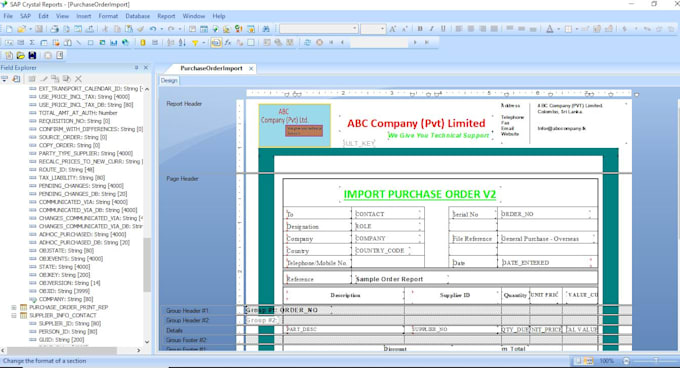Adjust the zoom slider in status bar

[x=655, y=361]
